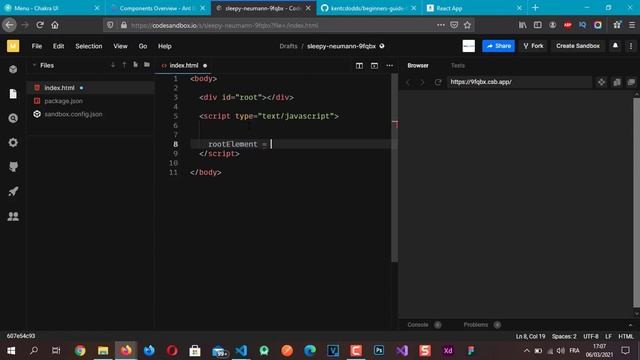Image resolution: width=640 pixels, height=360 pixels.
Task: Open the preview in a new window icon
Action: tap(631, 82)
